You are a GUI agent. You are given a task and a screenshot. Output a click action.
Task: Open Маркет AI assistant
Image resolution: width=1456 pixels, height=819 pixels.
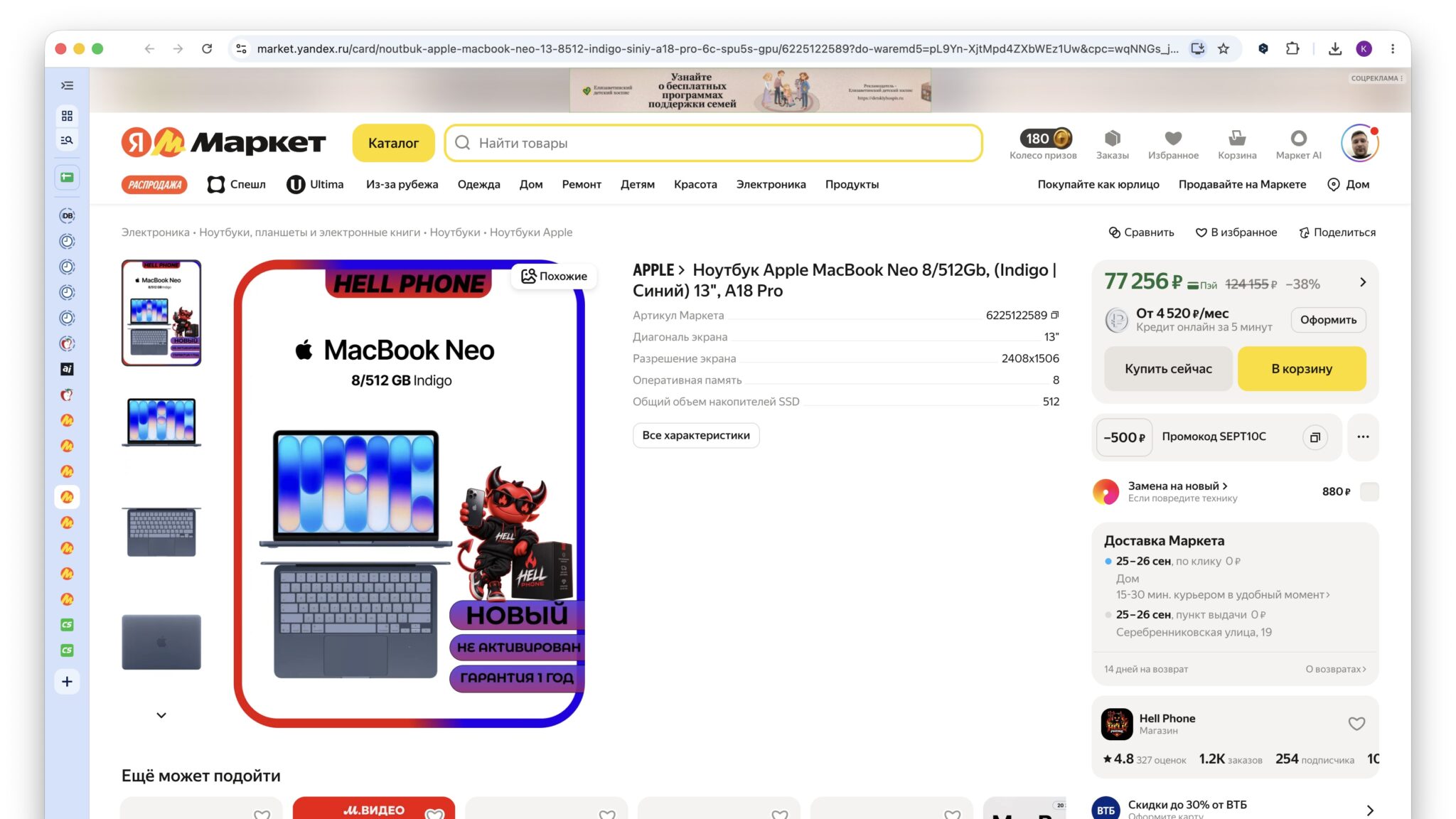[1298, 144]
